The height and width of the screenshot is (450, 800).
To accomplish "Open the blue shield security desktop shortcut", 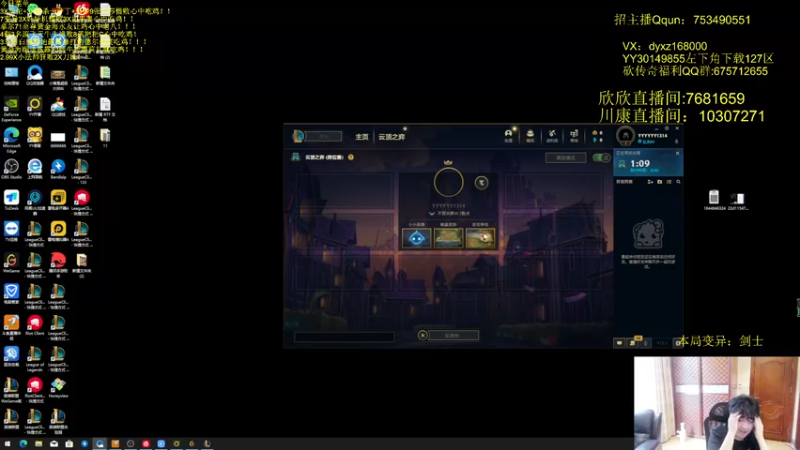I will point(11,294).
